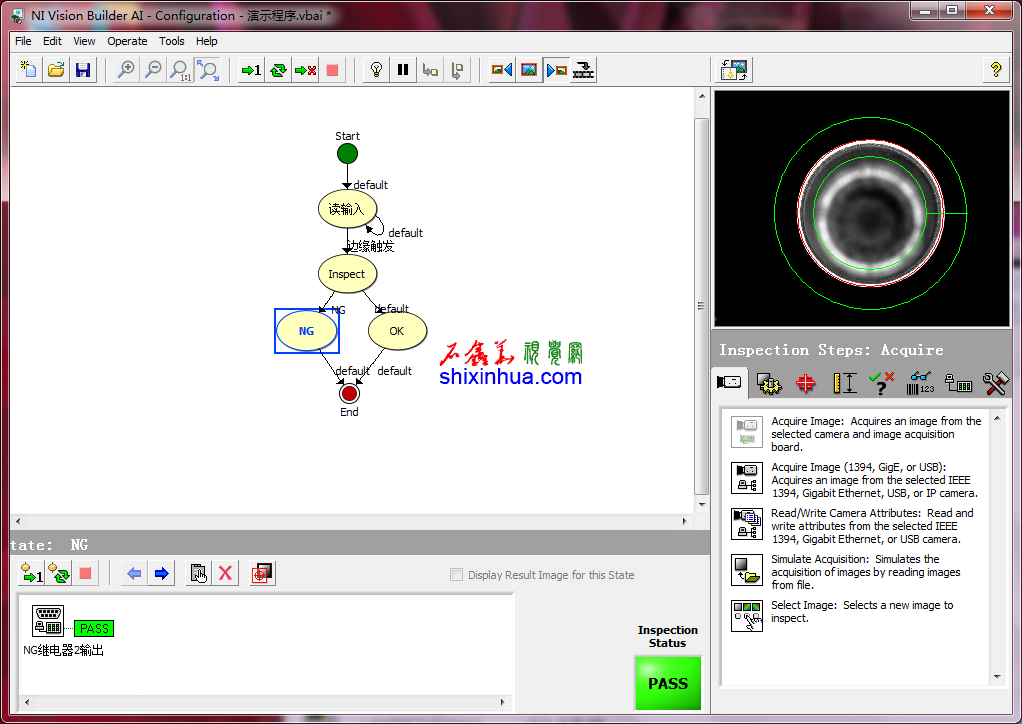The image size is (1022, 724).
Task: Select the OK state node
Action: 398,331
